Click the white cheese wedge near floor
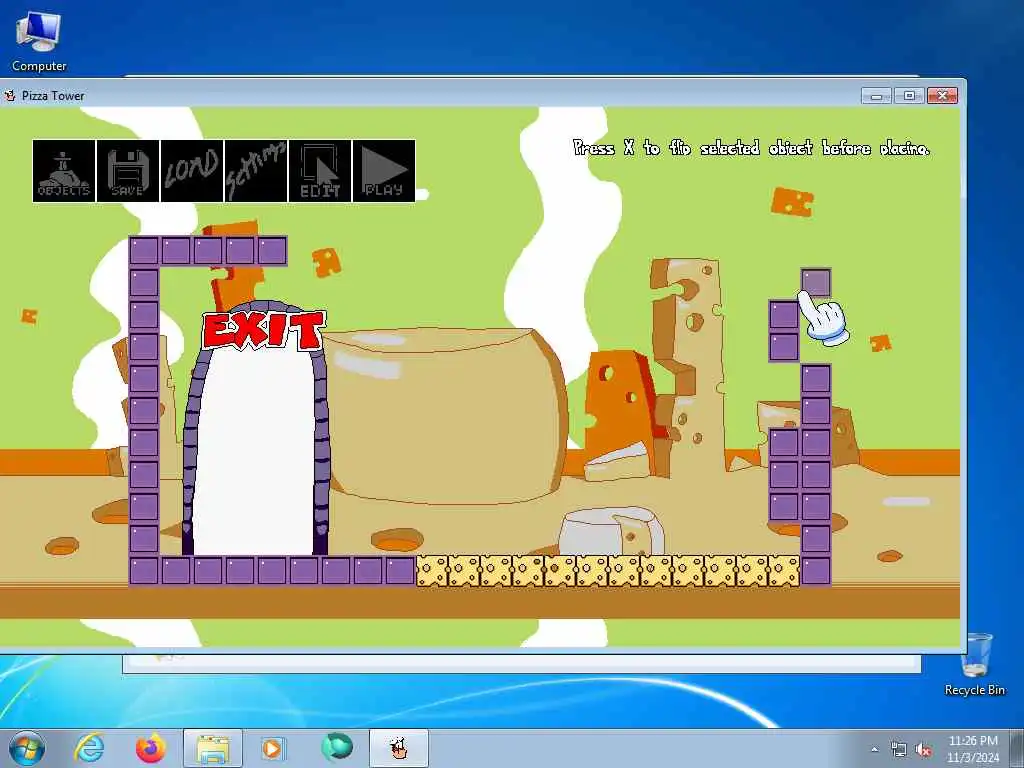Image resolution: width=1024 pixels, height=768 pixels. pyautogui.click(x=611, y=530)
